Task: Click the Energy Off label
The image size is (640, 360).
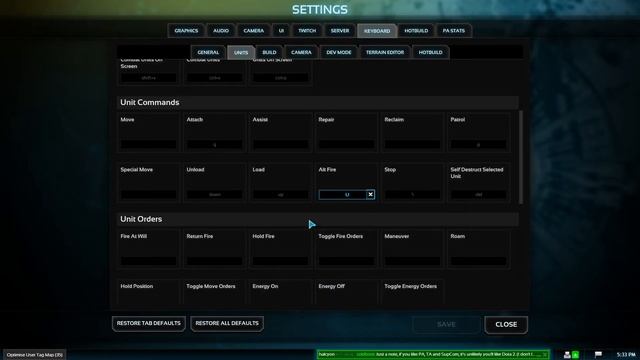Action: tap(331, 286)
